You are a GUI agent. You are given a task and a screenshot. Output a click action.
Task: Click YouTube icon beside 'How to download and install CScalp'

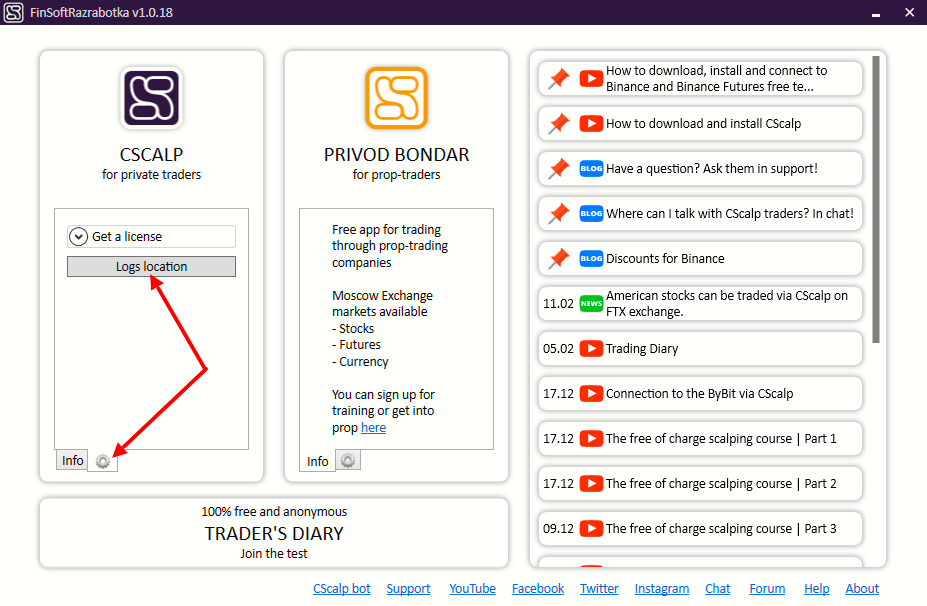coord(591,124)
